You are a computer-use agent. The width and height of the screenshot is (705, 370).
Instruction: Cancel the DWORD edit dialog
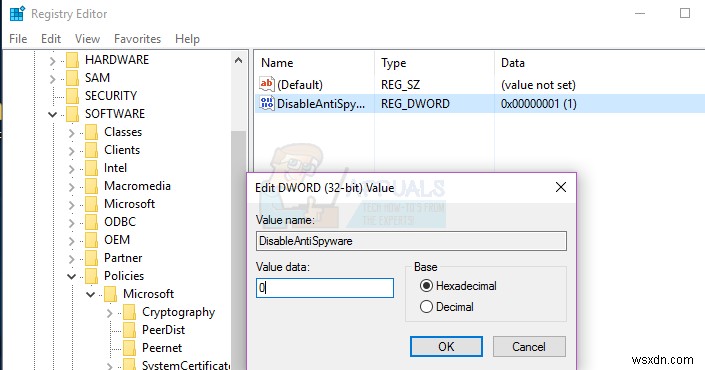tap(529, 347)
